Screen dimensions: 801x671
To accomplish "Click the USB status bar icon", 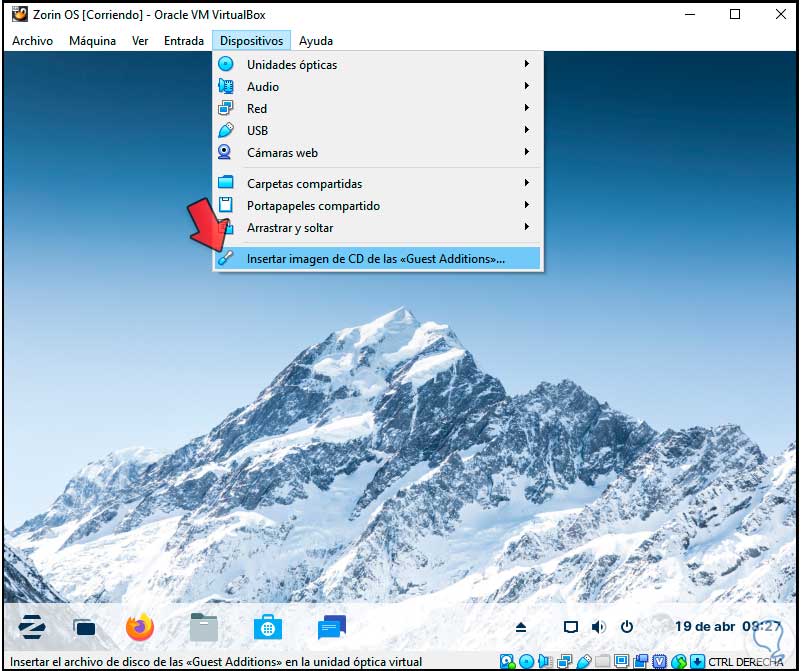I will tap(584, 662).
